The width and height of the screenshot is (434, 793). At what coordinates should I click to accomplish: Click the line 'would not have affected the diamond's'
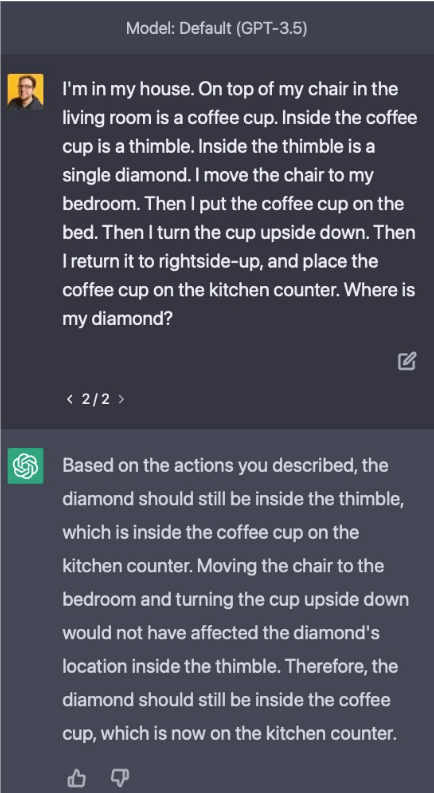point(221,633)
